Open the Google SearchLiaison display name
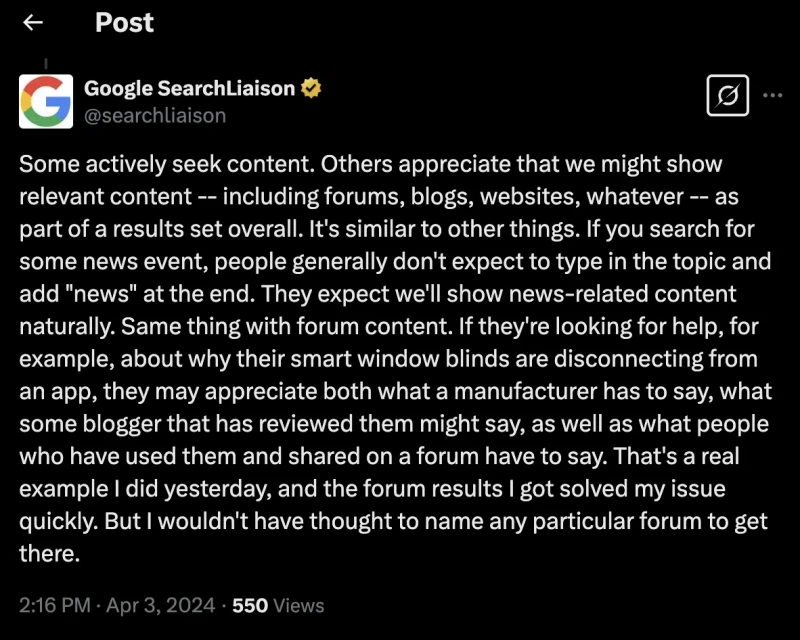Viewport: 800px width, 640px height. 189,88
